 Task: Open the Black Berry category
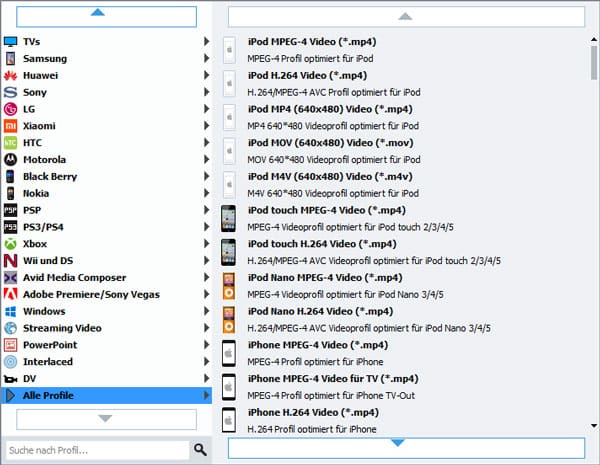106,176
